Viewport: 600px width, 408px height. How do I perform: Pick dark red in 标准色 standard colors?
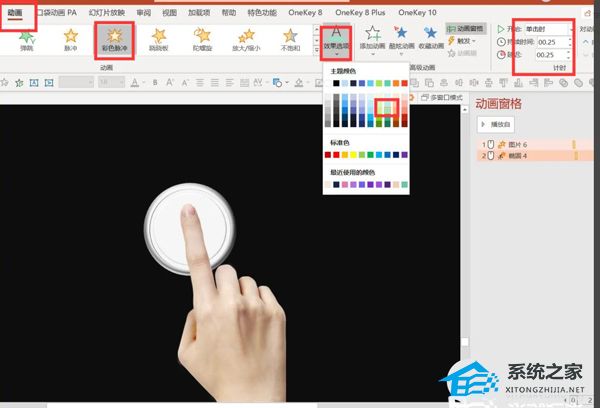[328, 155]
